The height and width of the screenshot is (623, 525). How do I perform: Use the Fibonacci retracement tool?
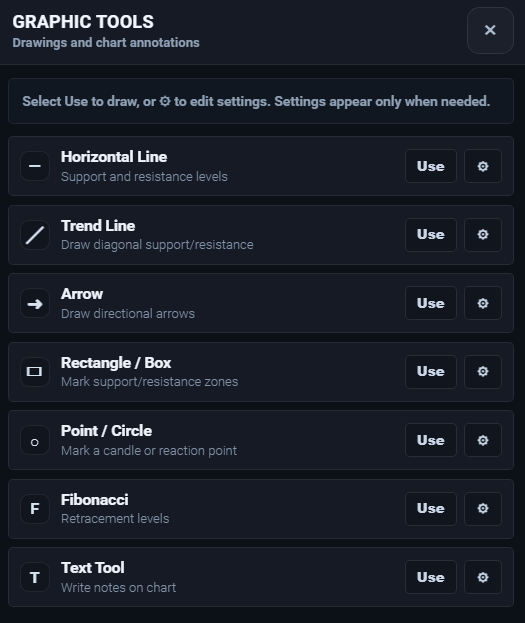coord(431,509)
